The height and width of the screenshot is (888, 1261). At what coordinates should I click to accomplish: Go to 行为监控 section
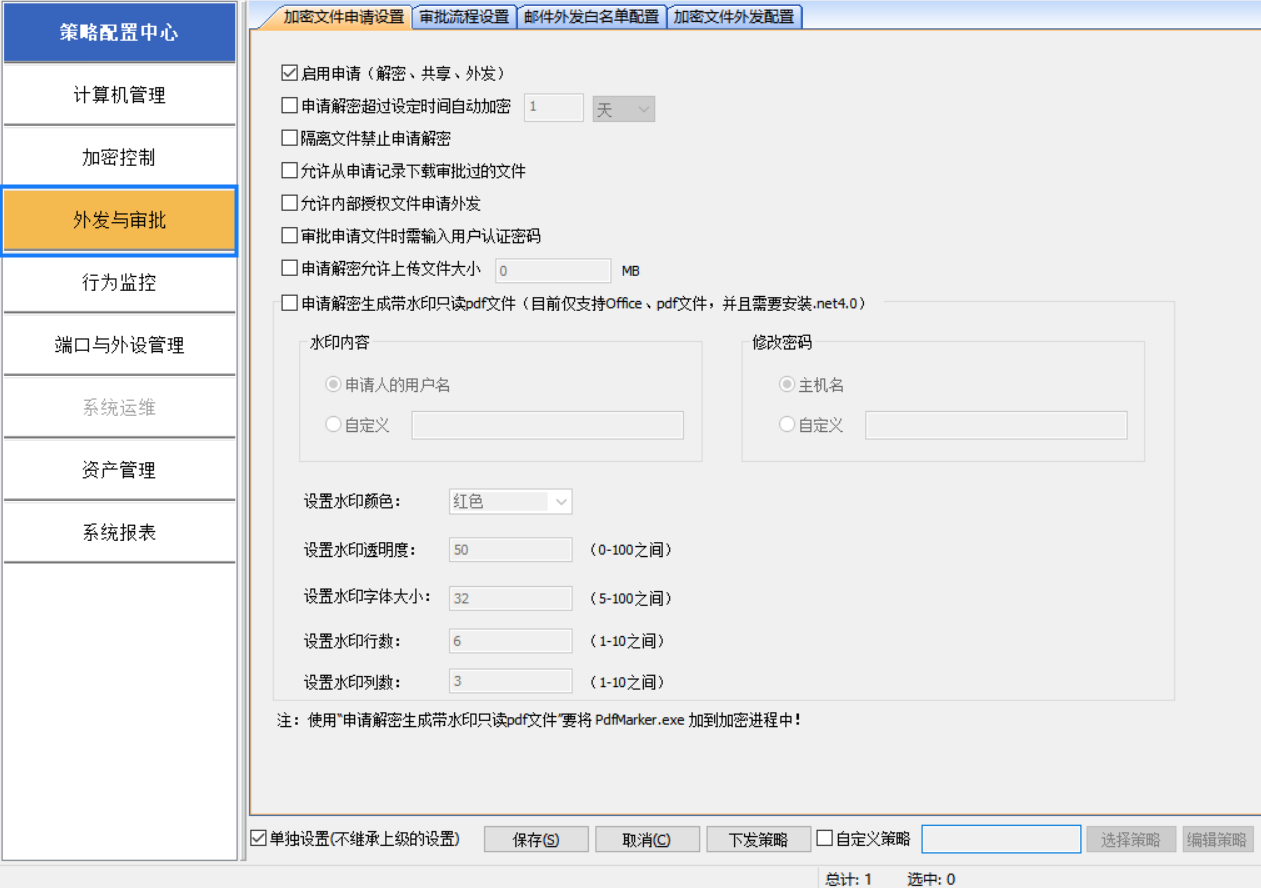(x=119, y=283)
